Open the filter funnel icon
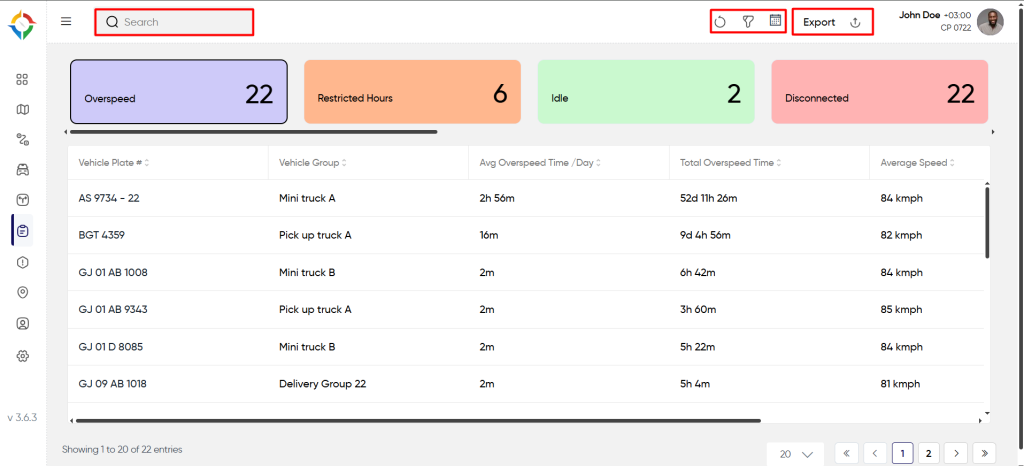Viewport: 1024px width, 466px height. click(748, 22)
